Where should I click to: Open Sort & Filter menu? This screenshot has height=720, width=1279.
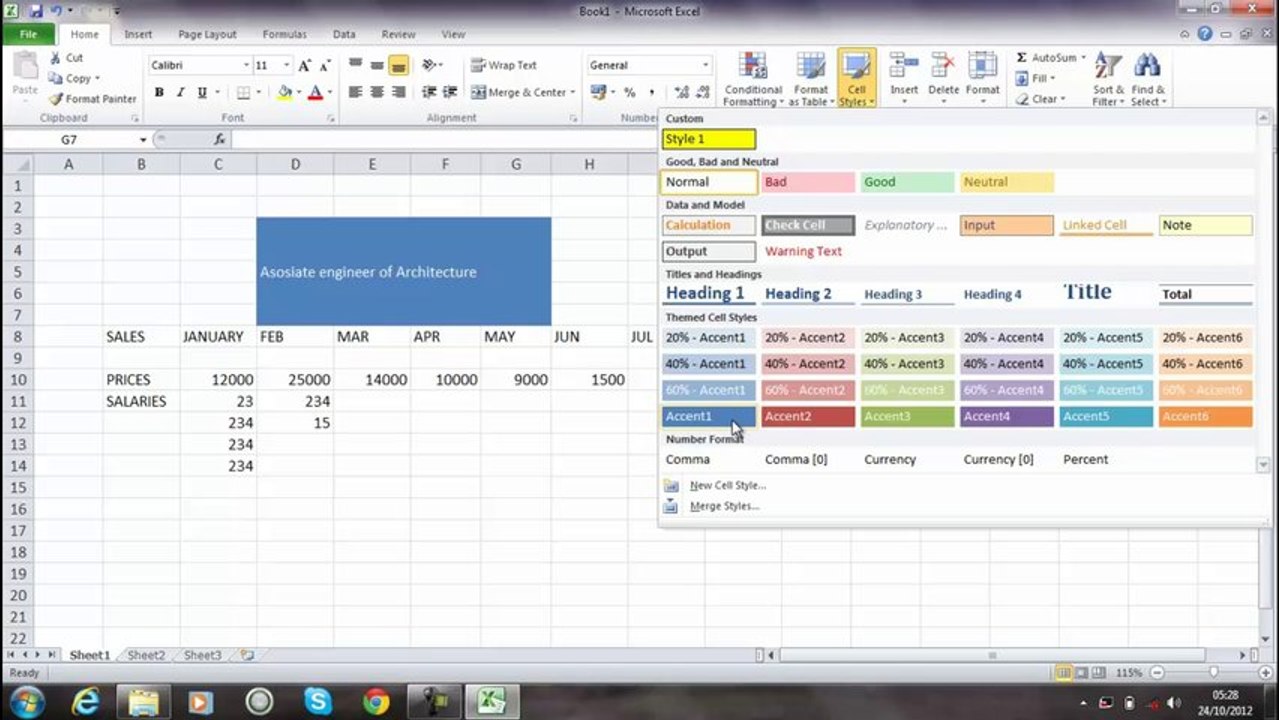[x=1106, y=78]
